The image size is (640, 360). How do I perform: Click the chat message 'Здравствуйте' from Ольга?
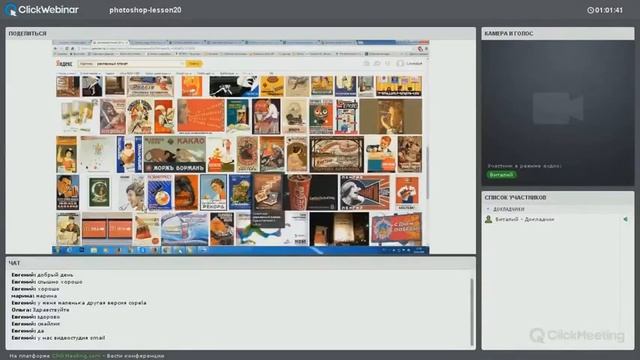tap(51, 310)
